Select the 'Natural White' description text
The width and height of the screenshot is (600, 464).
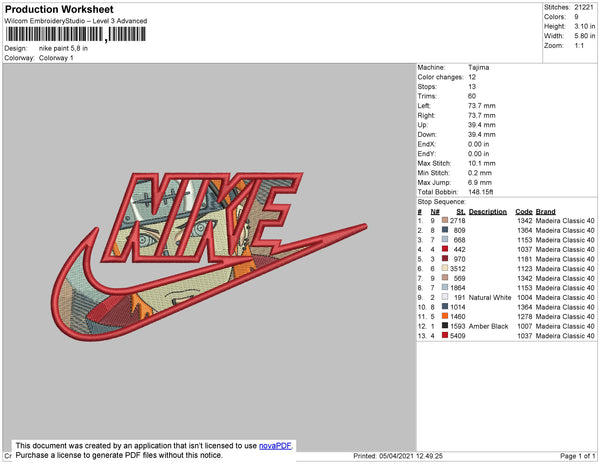tap(490, 297)
